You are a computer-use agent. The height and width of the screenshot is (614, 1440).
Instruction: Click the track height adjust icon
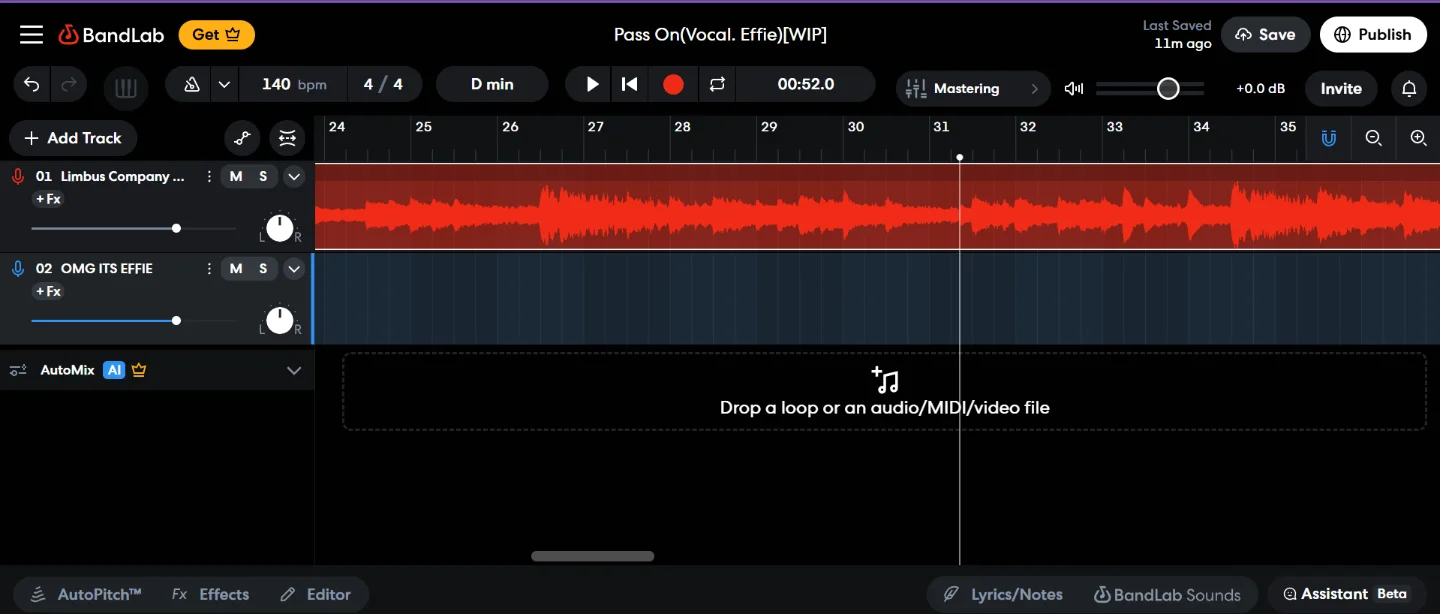click(x=287, y=138)
